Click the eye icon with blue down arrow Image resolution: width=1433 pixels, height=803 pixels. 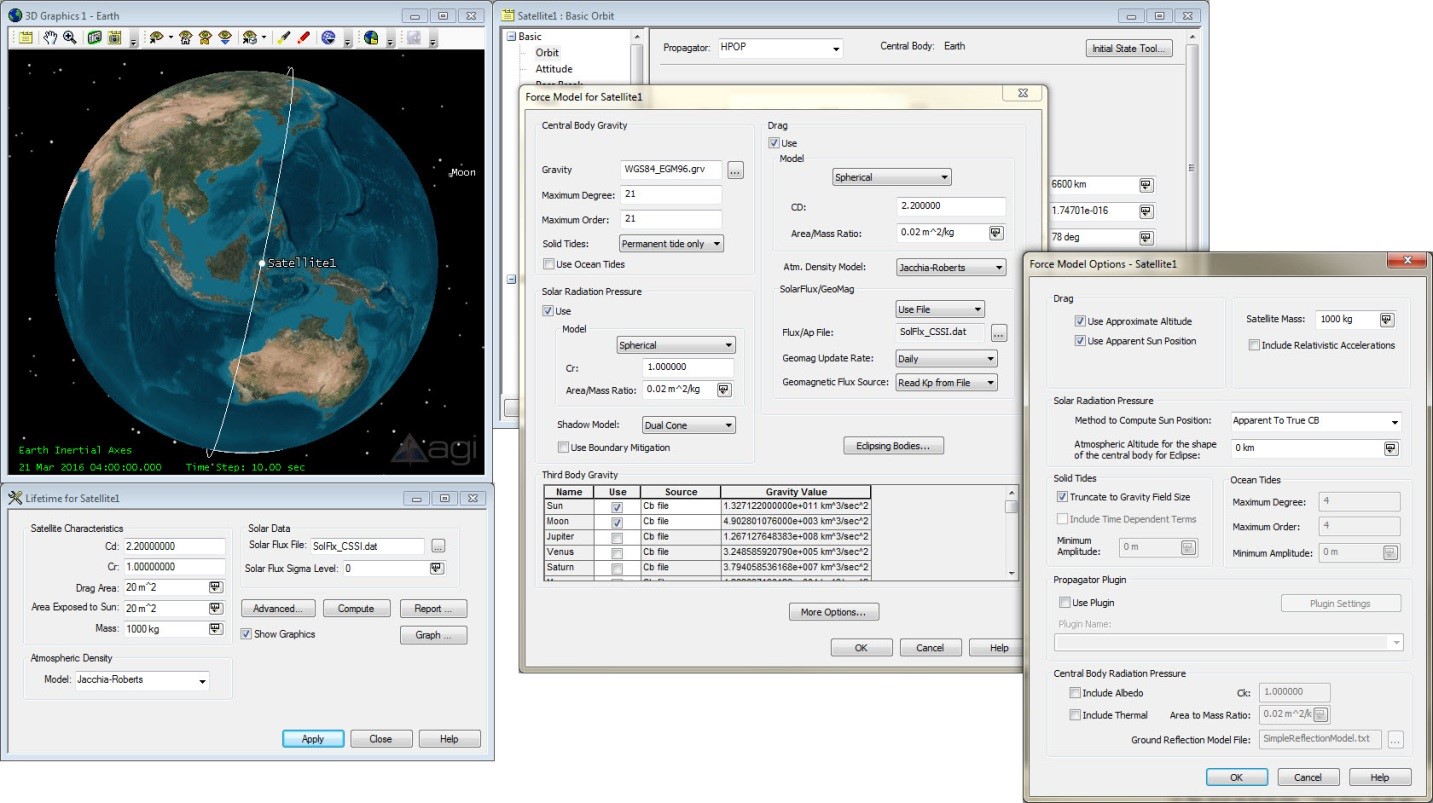coord(225,38)
